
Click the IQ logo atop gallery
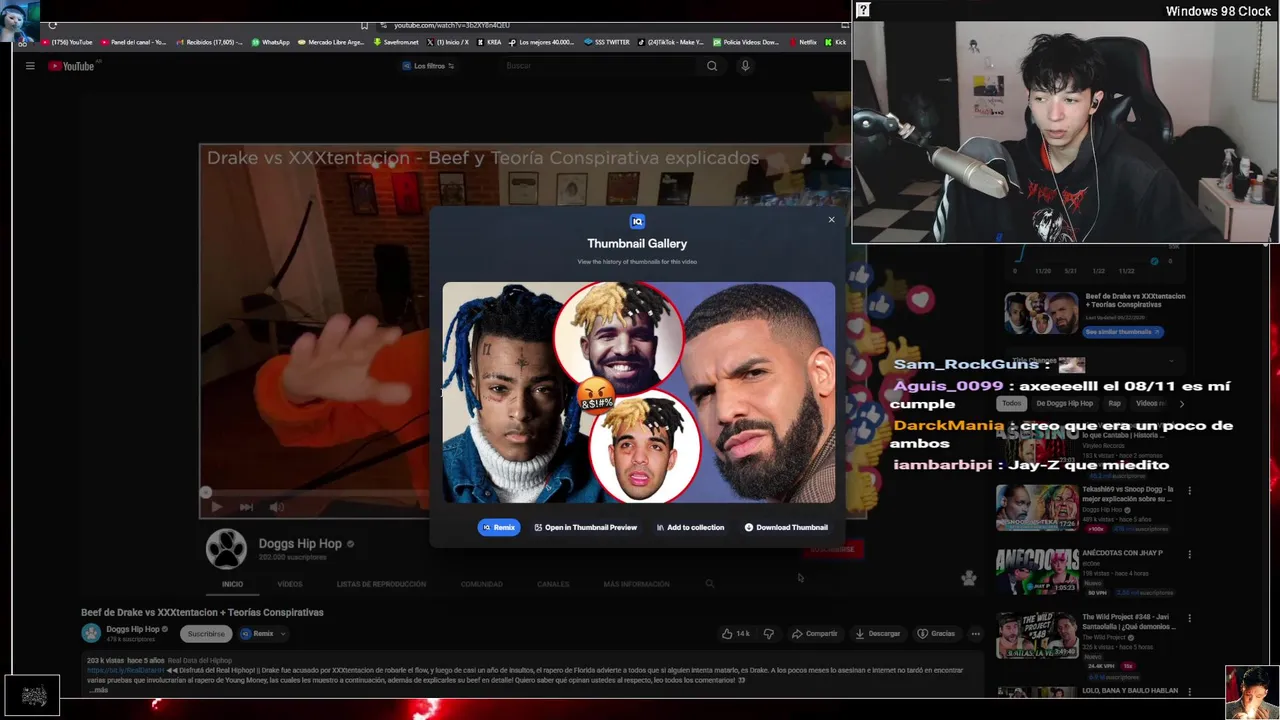[637, 222]
